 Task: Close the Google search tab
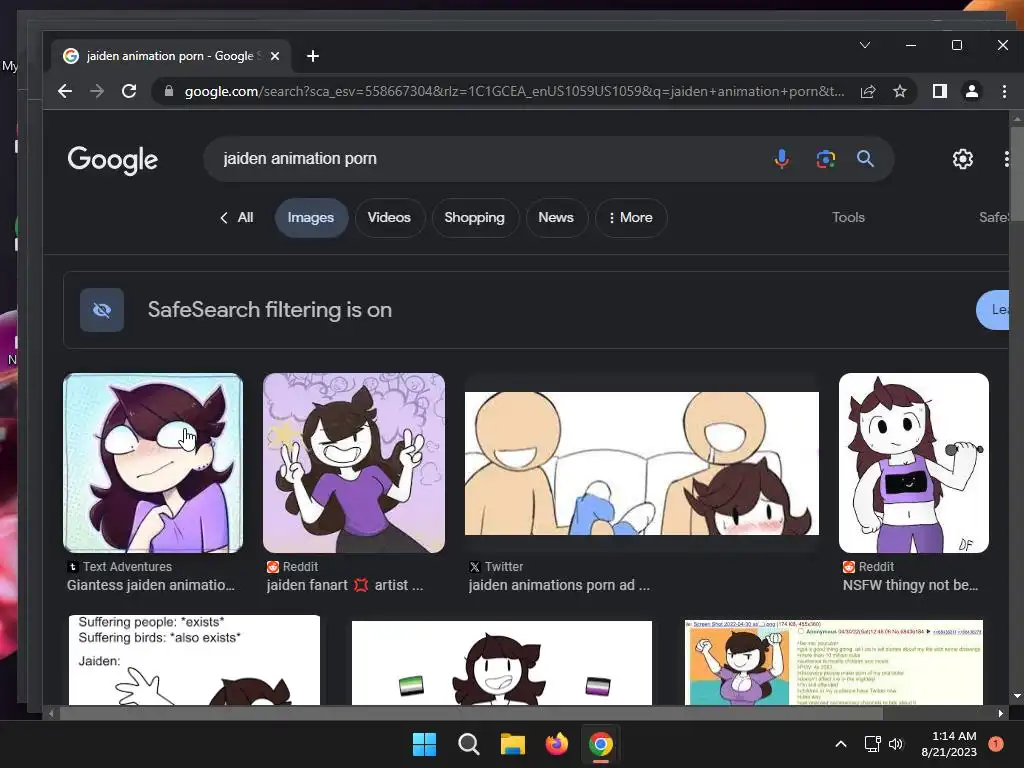(x=275, y=56)
